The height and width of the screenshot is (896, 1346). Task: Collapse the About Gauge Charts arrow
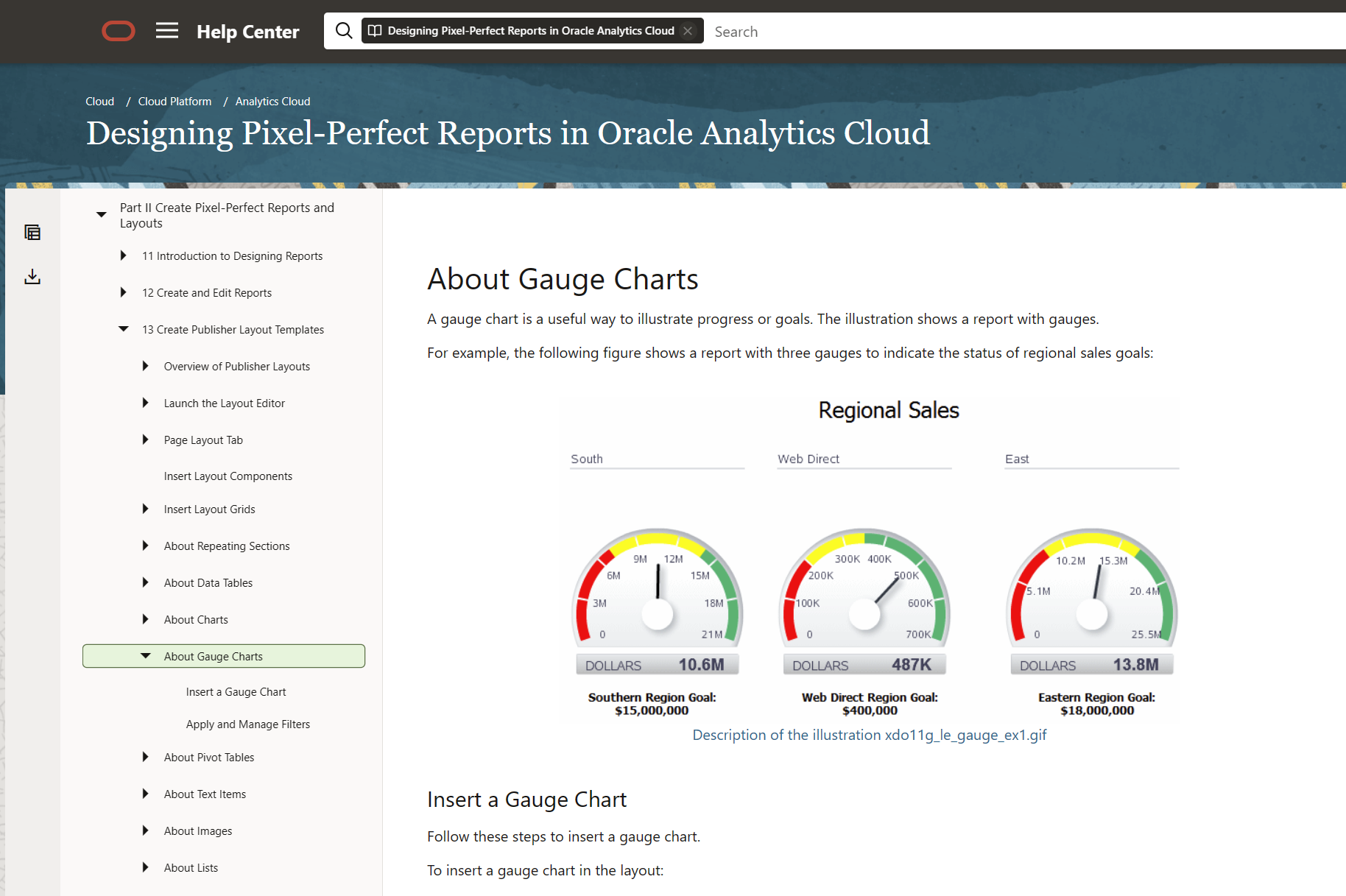click(146, 656)
